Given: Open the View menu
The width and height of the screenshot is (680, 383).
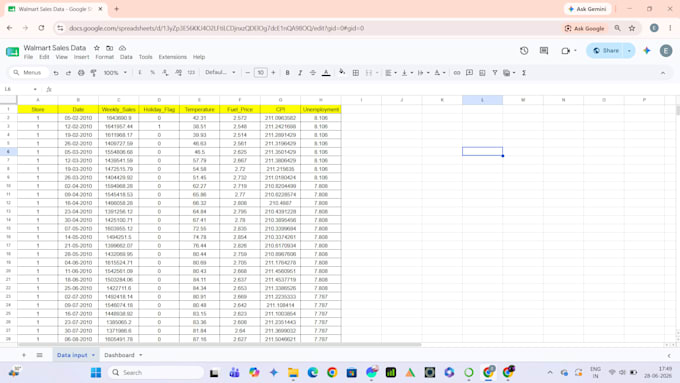Looking at the screenshot, I should (62, 57).
